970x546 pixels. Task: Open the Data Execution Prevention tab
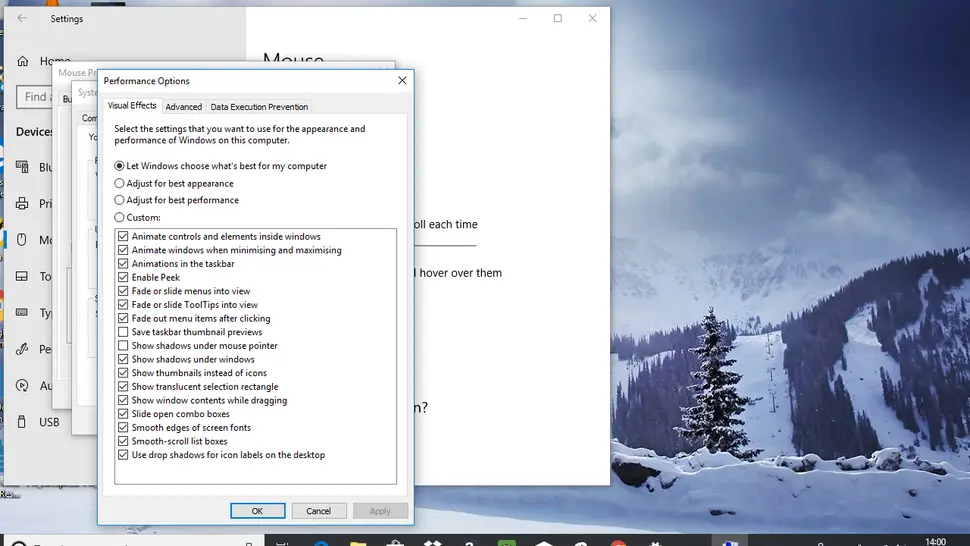259,107
